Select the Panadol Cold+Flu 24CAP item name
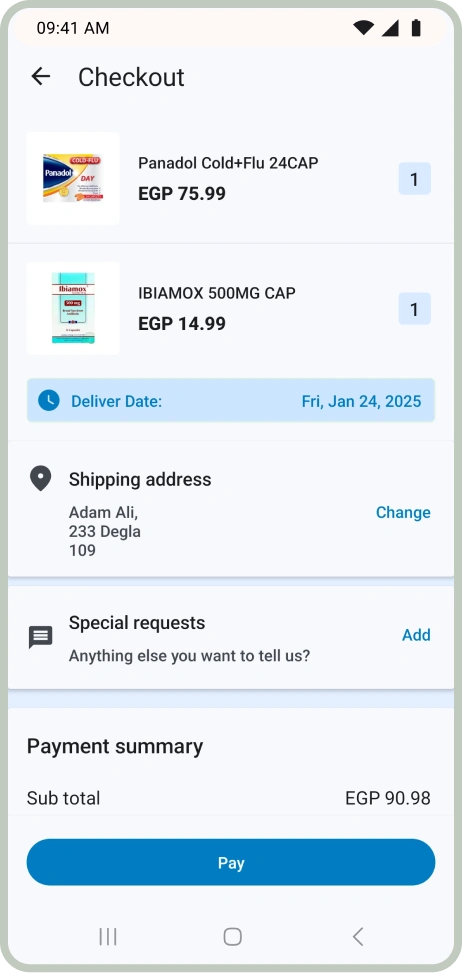 pos(228,163)
